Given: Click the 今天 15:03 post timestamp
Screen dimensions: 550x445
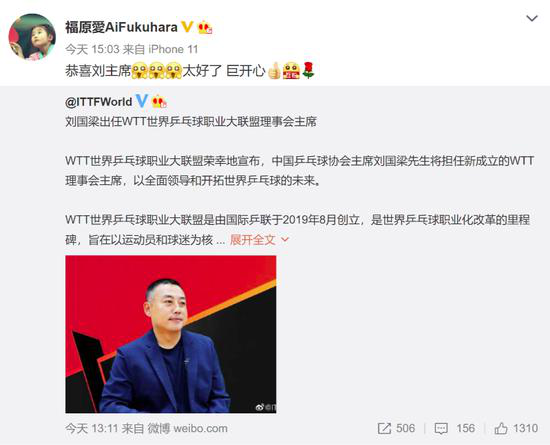Looking at the screenshot, I should (93, 49).
